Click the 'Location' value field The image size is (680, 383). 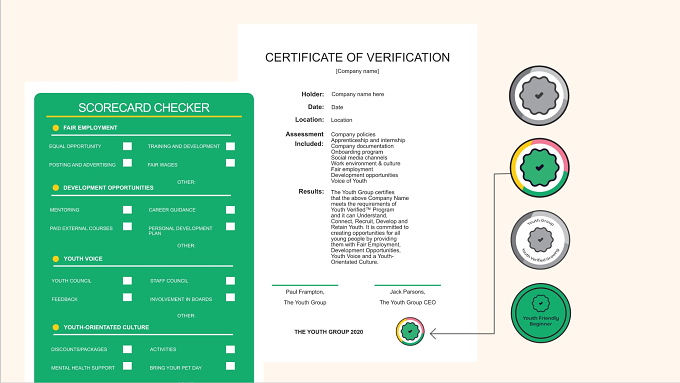[341, 120]
